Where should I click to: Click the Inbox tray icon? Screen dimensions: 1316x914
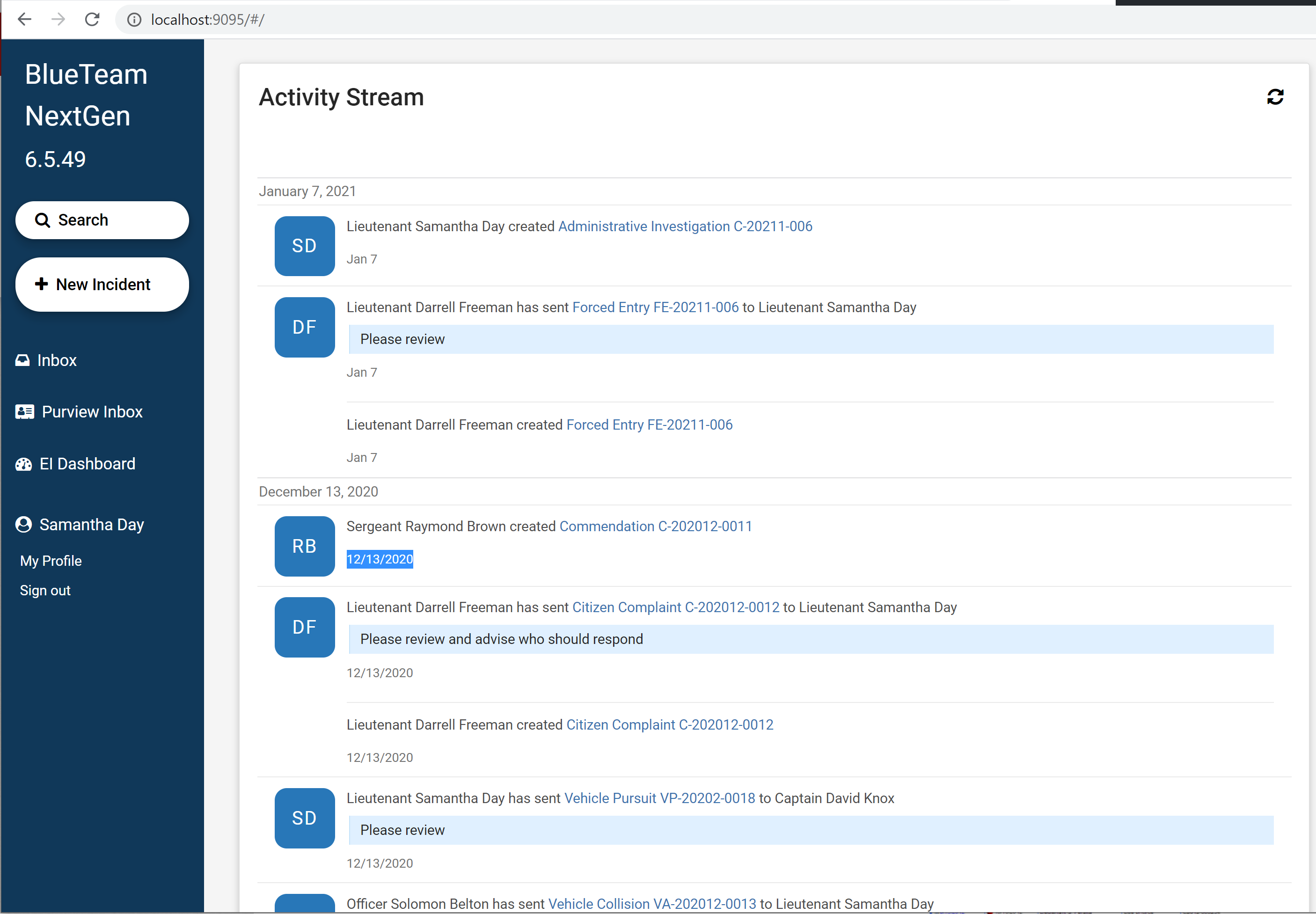coord(22,360)
